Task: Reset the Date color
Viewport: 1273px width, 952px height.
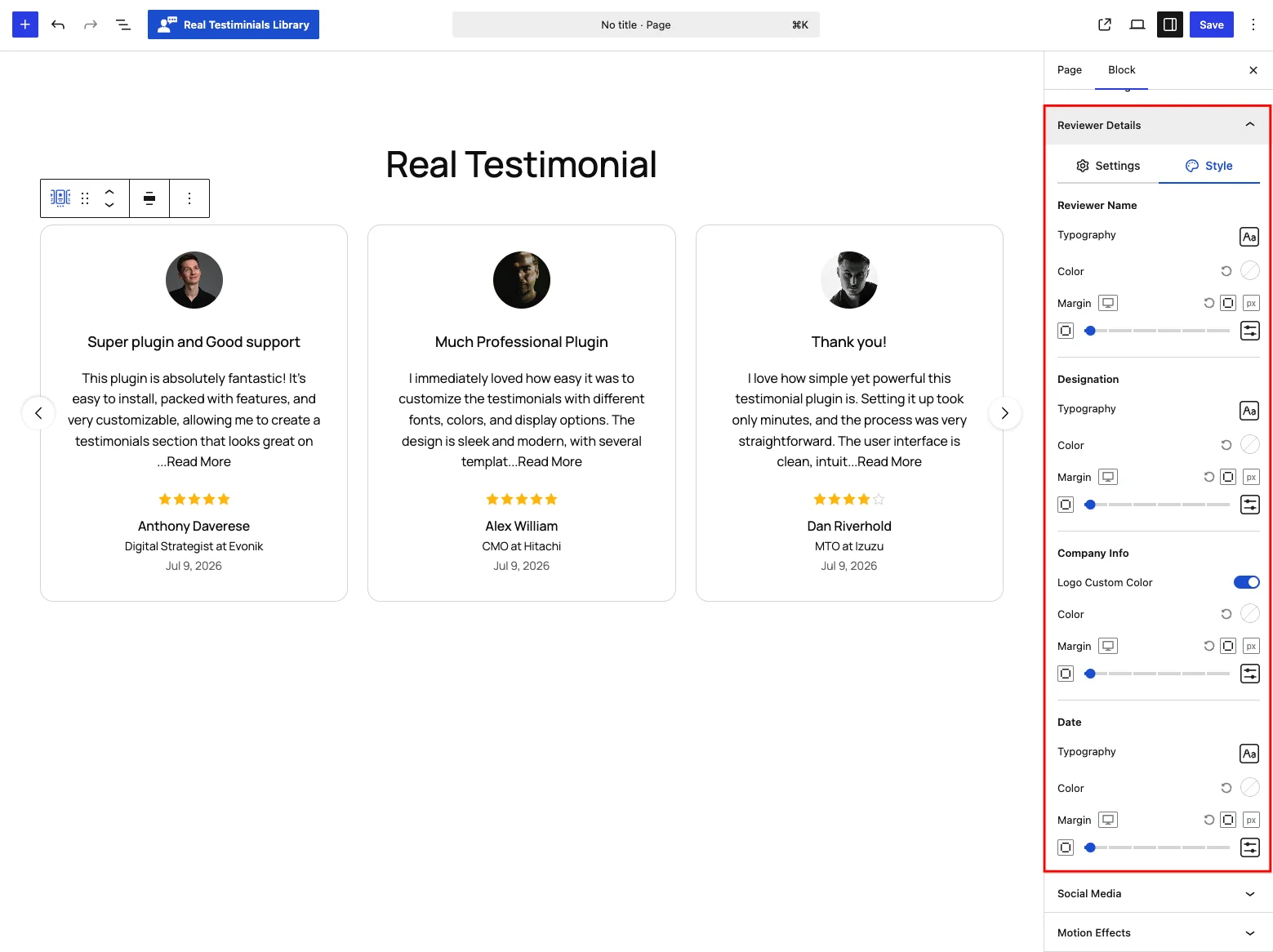Action: point(1226,788)
